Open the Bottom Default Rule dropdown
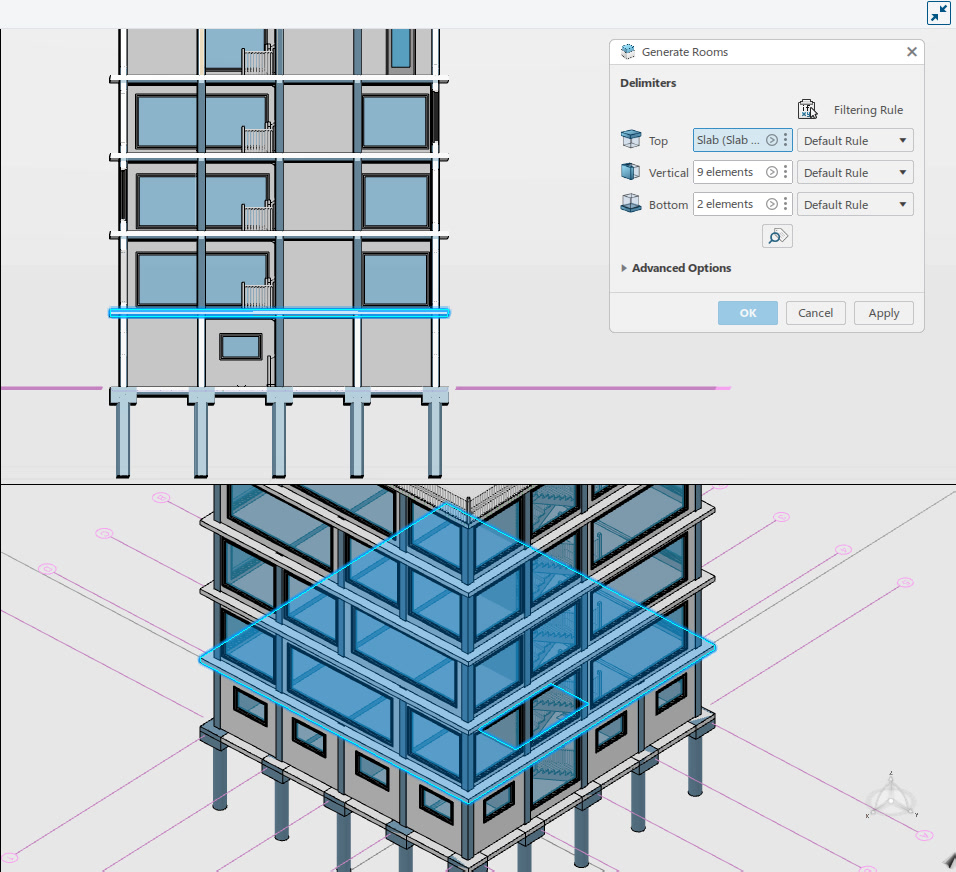 855,204
